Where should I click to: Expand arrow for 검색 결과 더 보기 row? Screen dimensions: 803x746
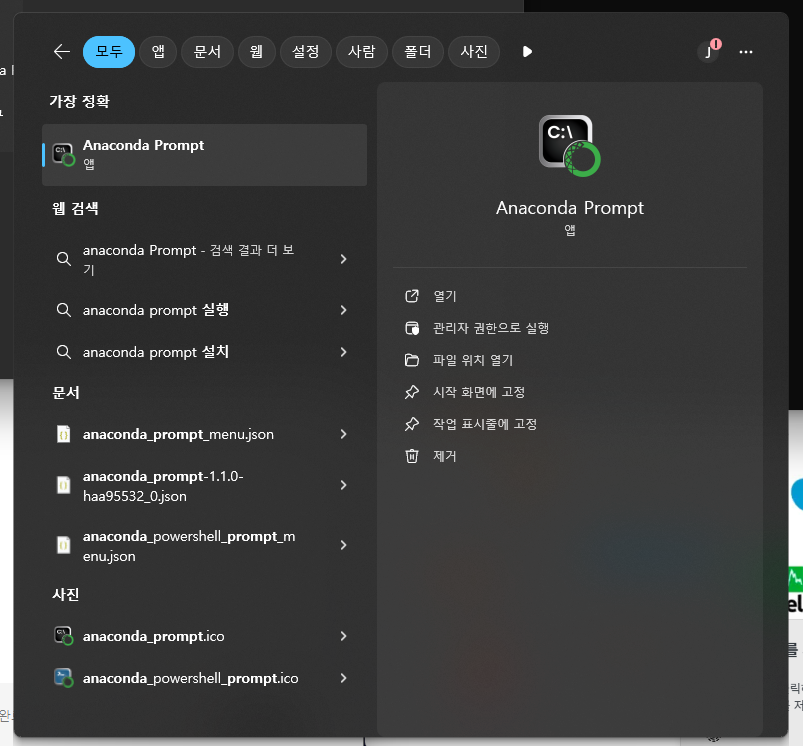(x=344, y=259)
